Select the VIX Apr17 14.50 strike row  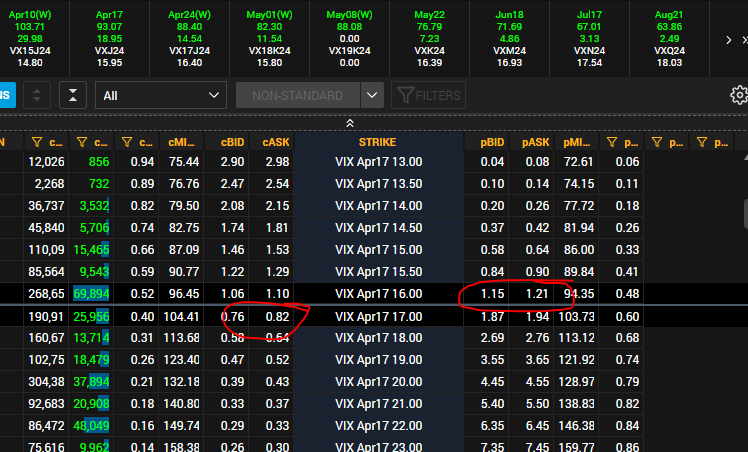coord(379,228)
